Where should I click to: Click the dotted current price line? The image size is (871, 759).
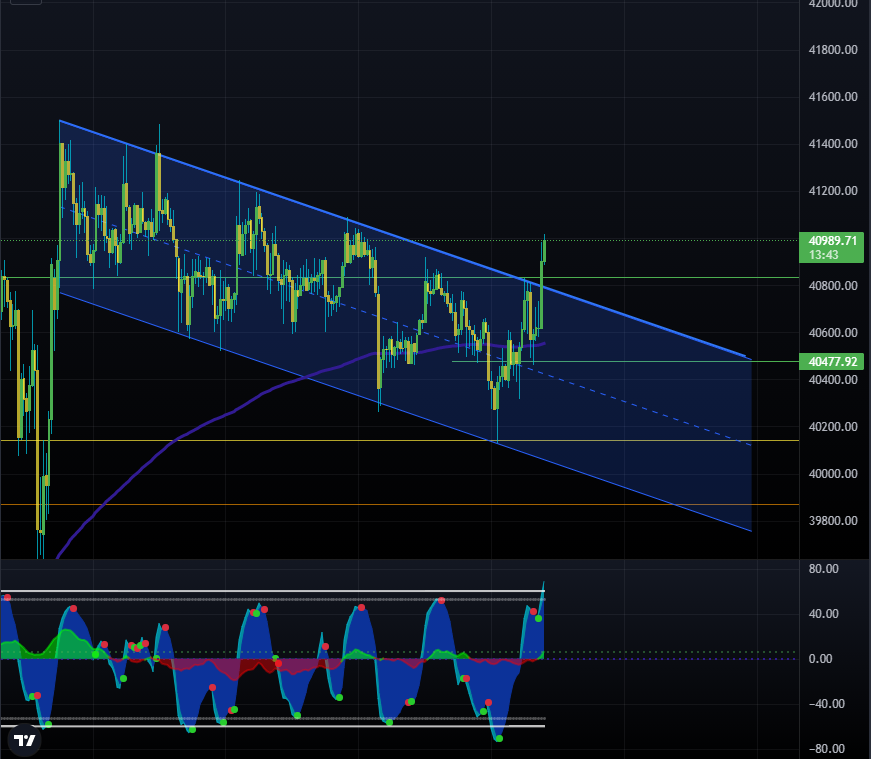tap(400, 241)
